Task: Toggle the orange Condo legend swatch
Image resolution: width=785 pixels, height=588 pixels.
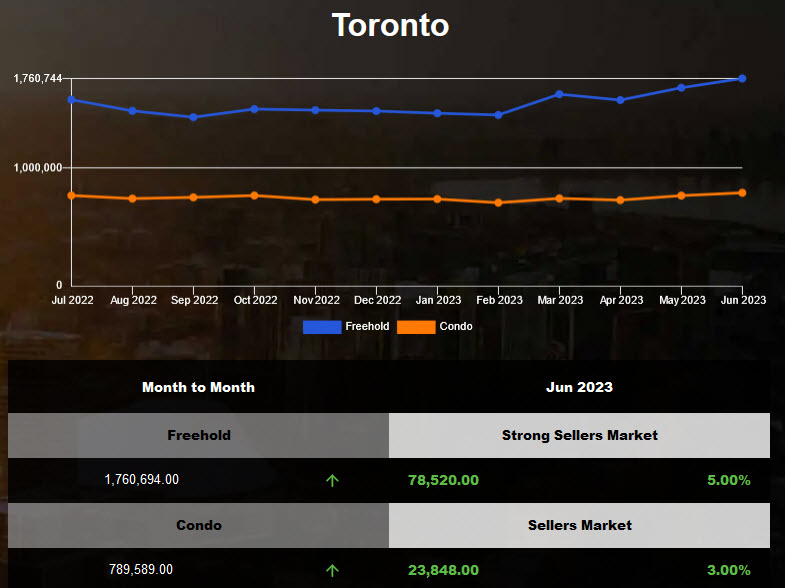Action: pyautogui.click(x=416, y=327)
